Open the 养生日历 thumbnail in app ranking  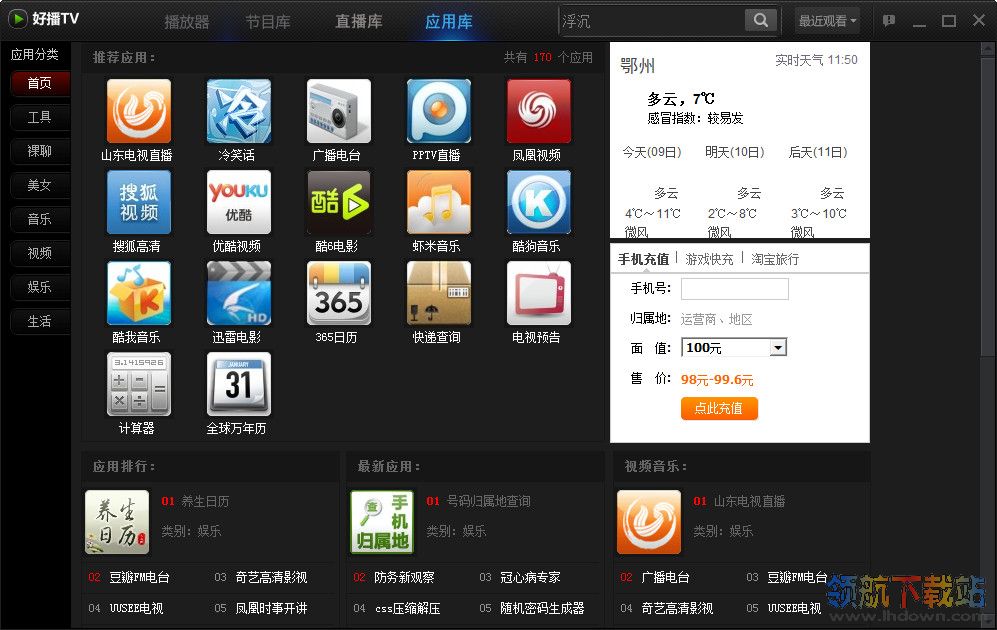(117, 522)
